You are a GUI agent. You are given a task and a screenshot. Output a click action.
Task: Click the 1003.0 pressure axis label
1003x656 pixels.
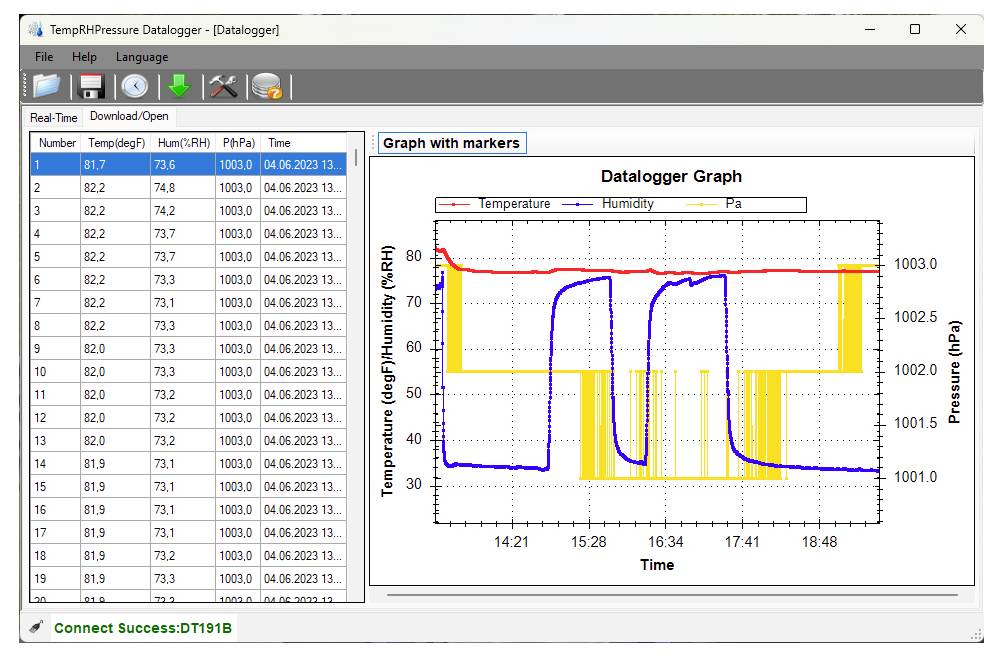coord(915,264)
